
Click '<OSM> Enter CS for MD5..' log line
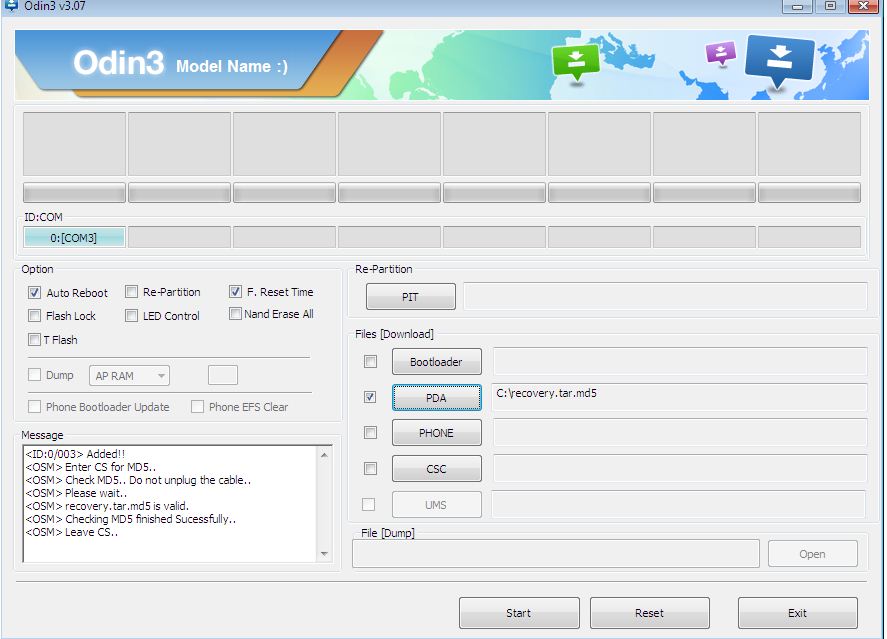pyautogui.click(x=91, y=467)
